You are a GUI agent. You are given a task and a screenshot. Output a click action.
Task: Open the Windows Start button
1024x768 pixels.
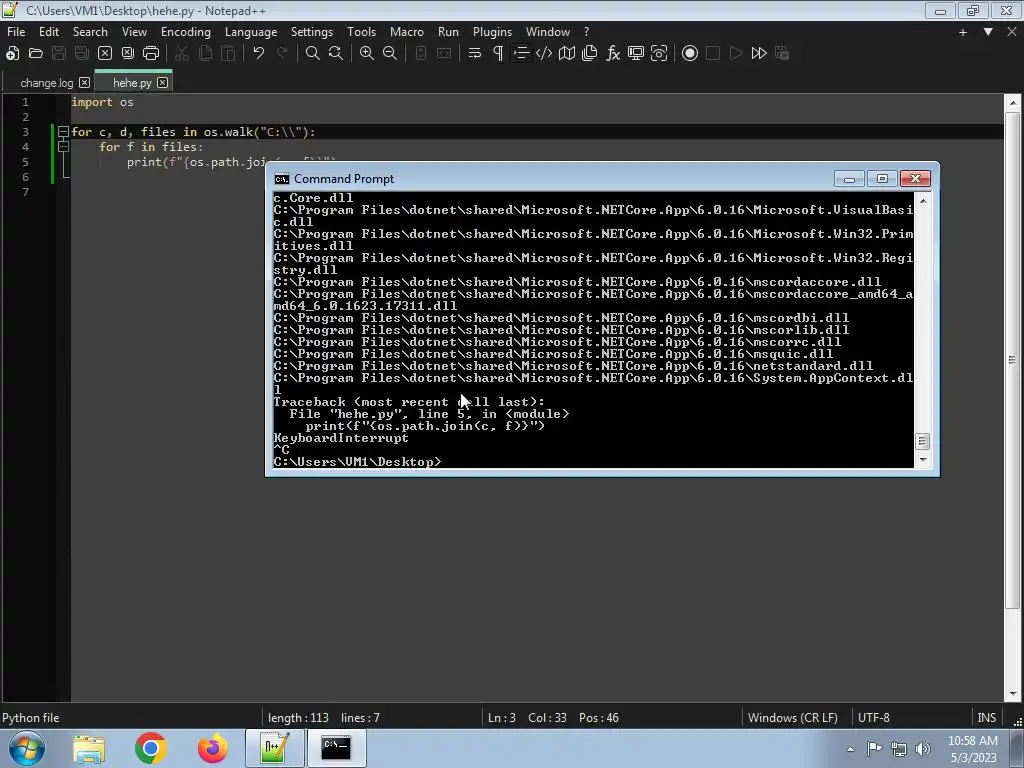click(27, 748)
